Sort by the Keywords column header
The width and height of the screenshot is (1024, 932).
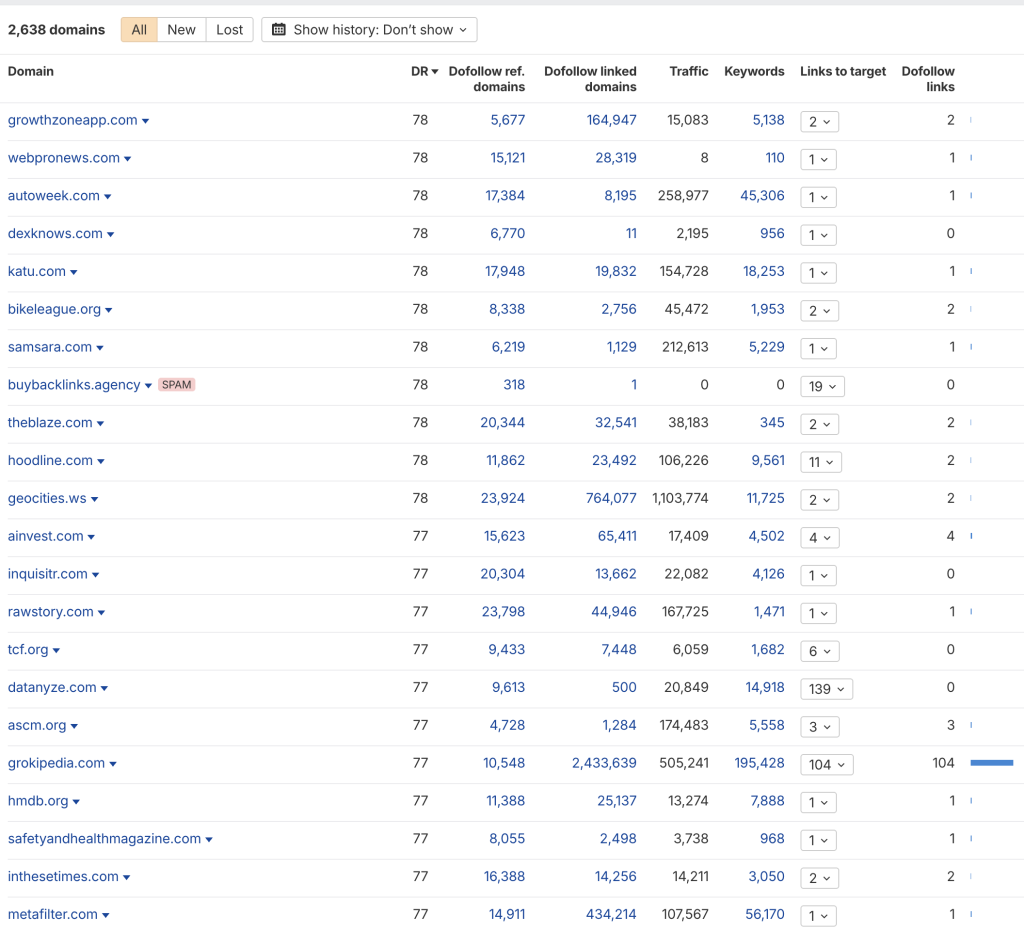754,71
